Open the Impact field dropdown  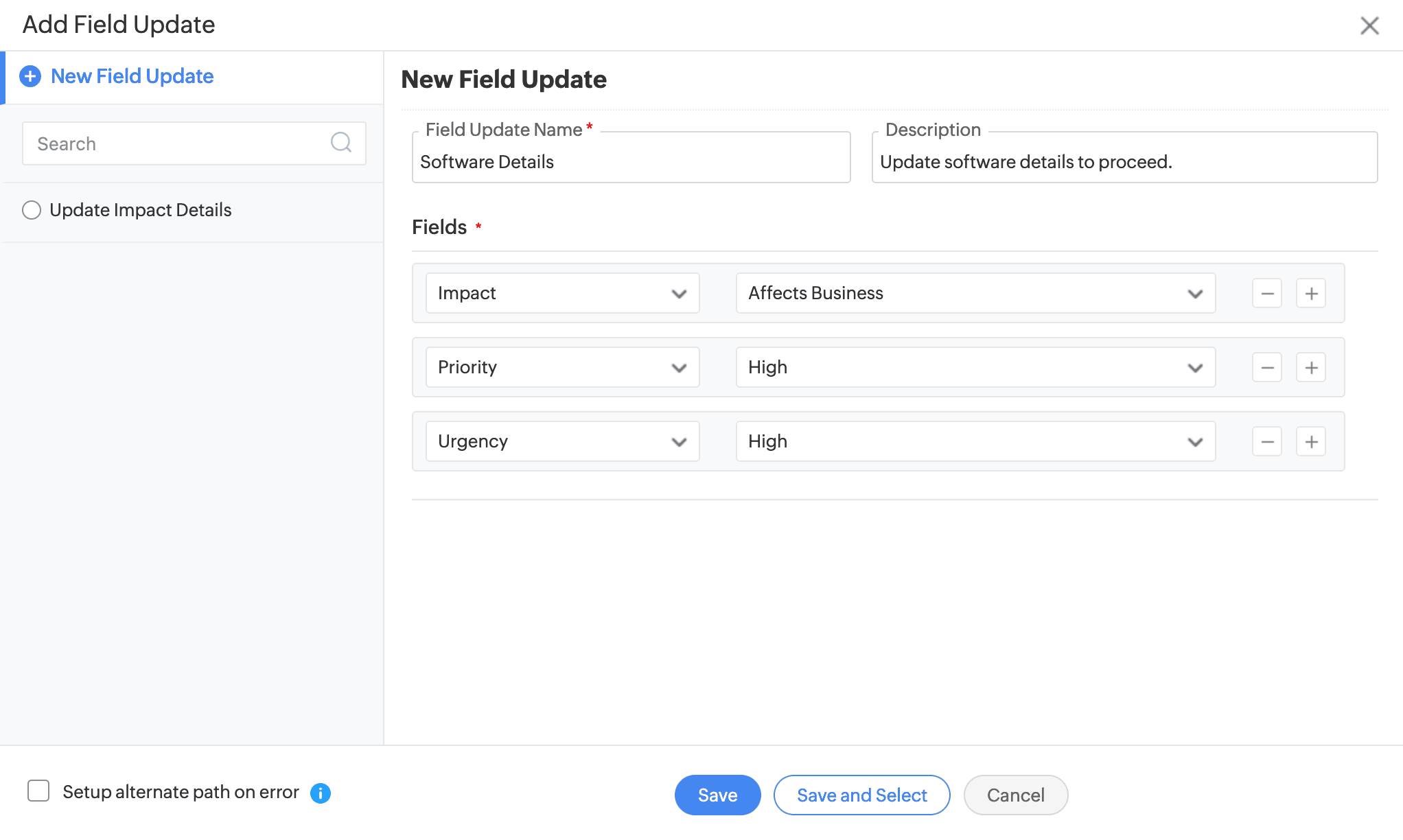pos(562,294)
